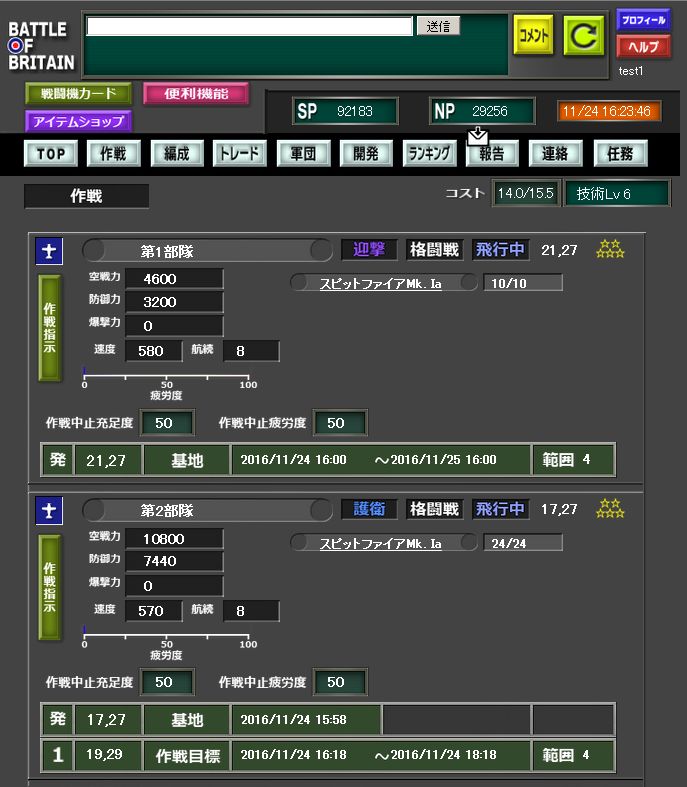The height and width of the screenshot is (787, 687).
Task: Open the 任務 tab
Action: coord(620,154)
